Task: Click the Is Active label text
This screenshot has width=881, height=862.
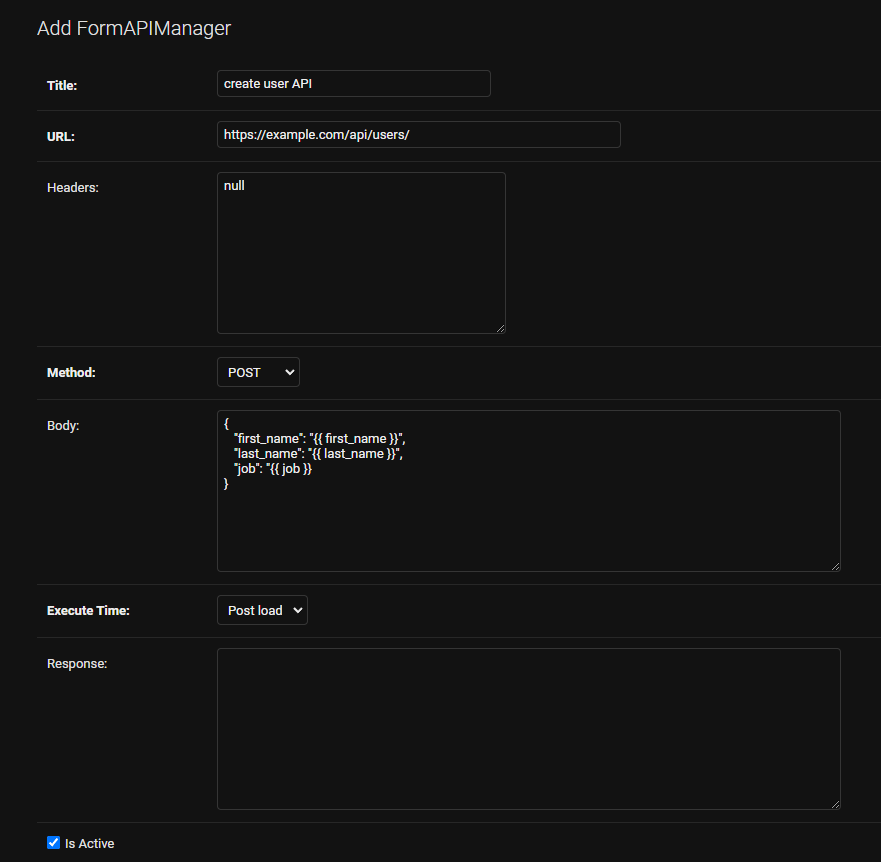Action: tap(89, 843)
